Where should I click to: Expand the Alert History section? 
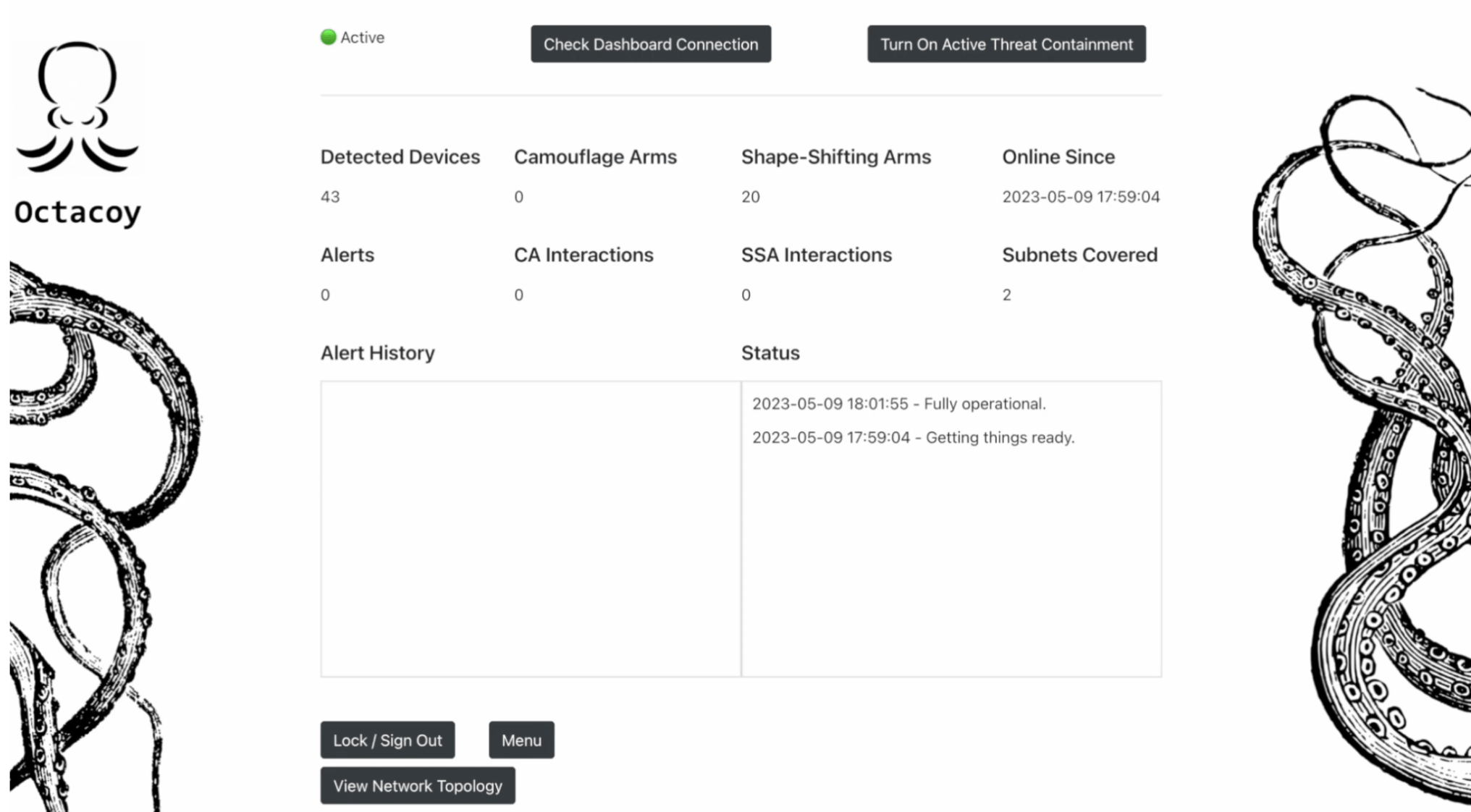(377, 352)
